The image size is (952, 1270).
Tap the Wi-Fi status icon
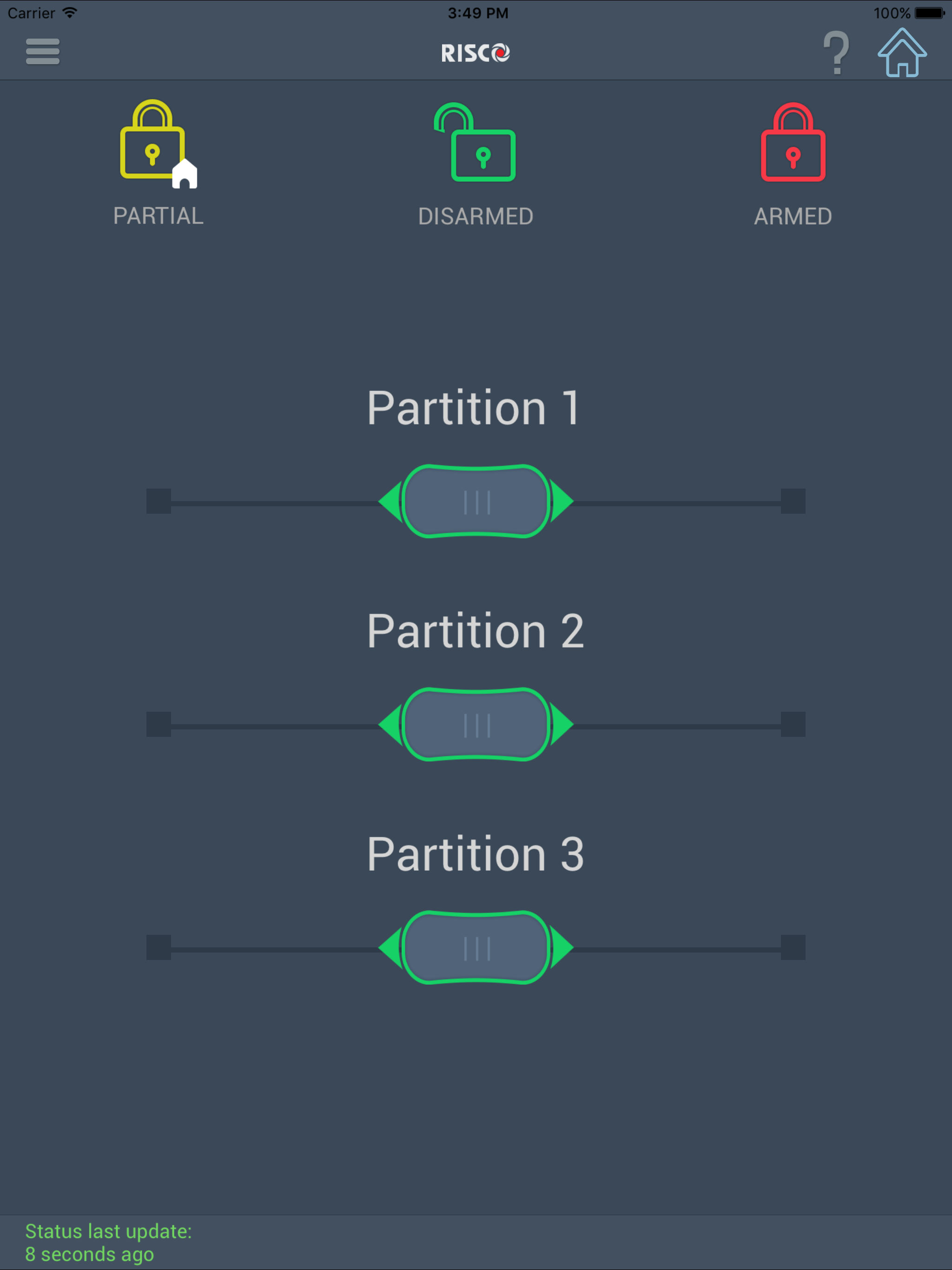pyautogui.click(x=69, y=13)
